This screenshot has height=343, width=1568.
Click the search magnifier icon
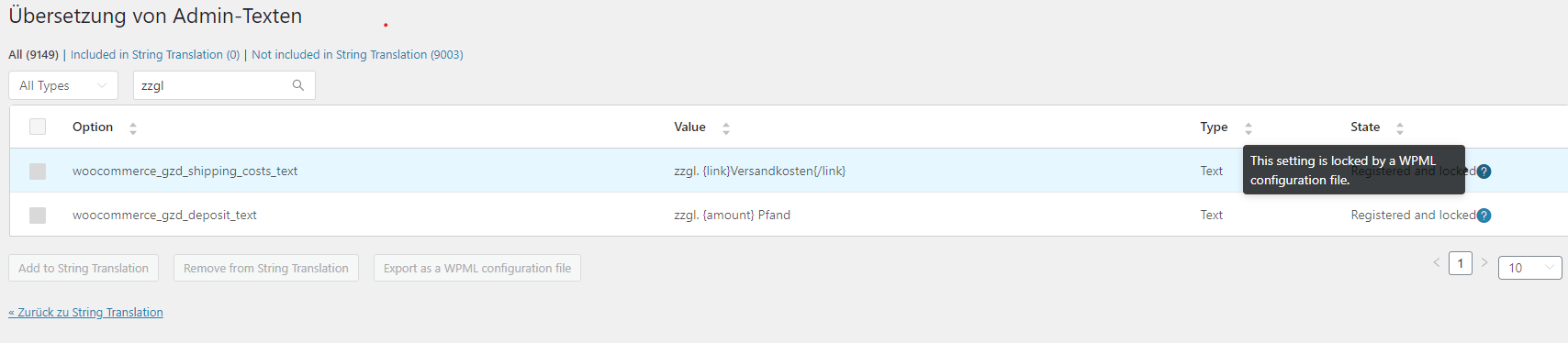click(x=298, y=85)
